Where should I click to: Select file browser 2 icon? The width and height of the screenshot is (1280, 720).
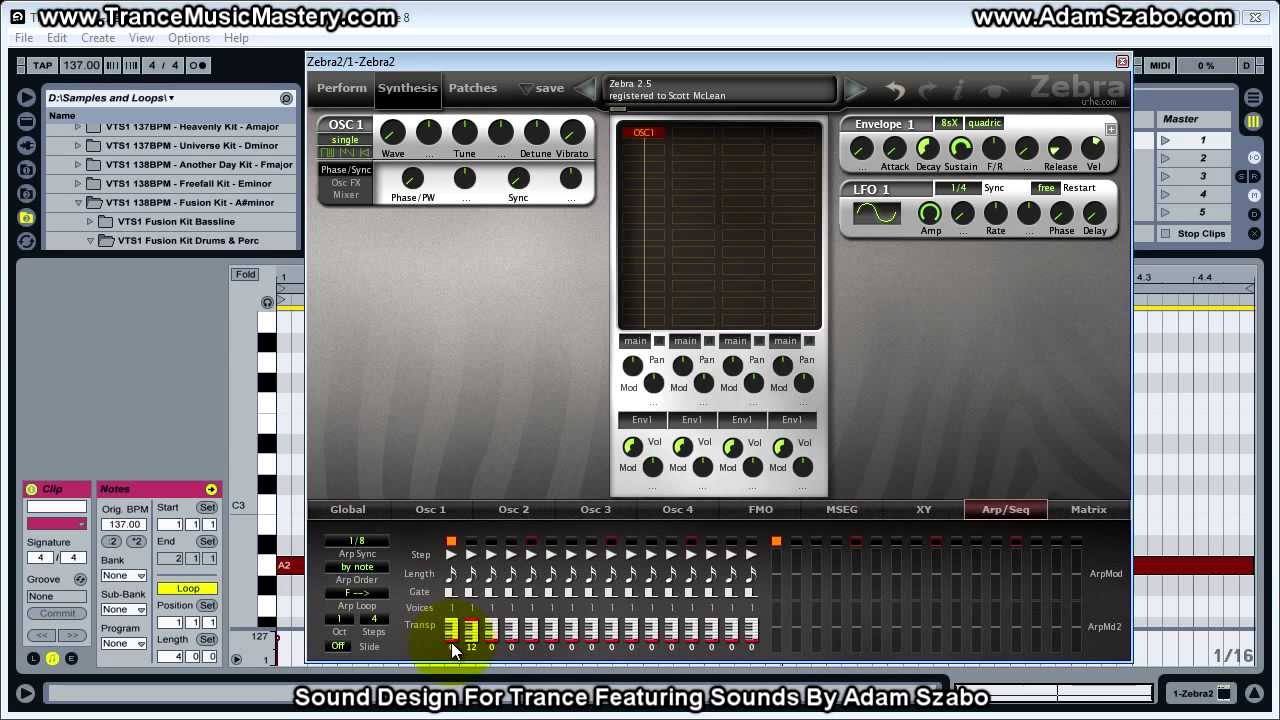pyautogui.click(x=27, y=193)
